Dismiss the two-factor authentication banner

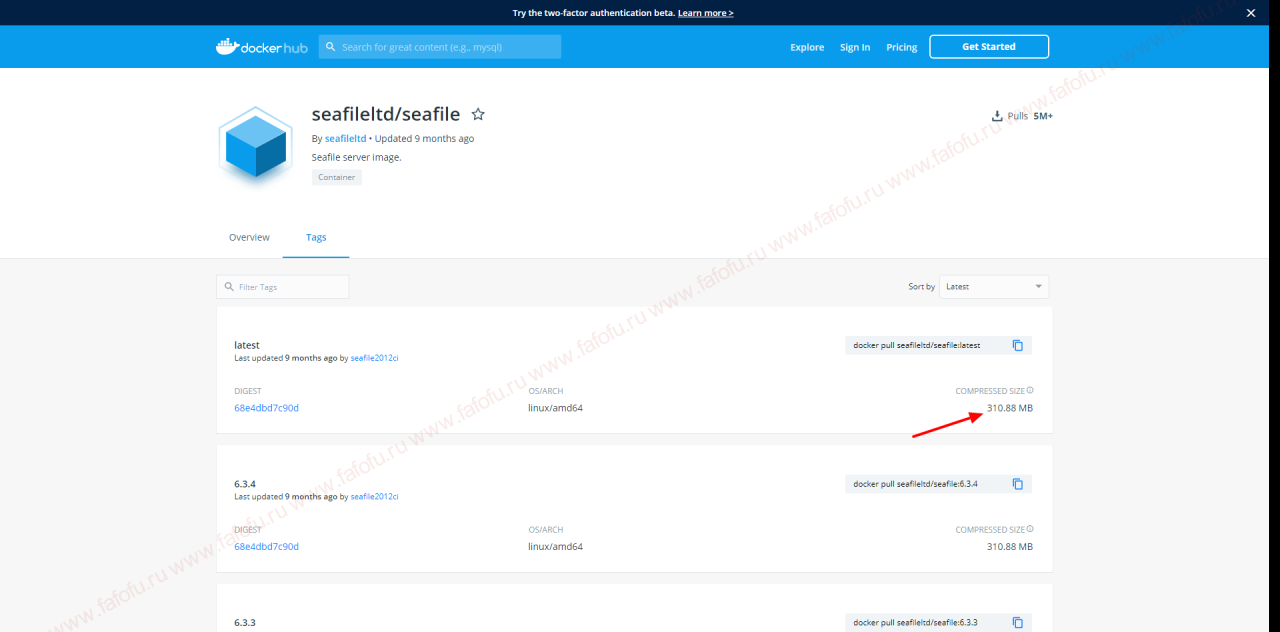click(x=1250, y=13)
